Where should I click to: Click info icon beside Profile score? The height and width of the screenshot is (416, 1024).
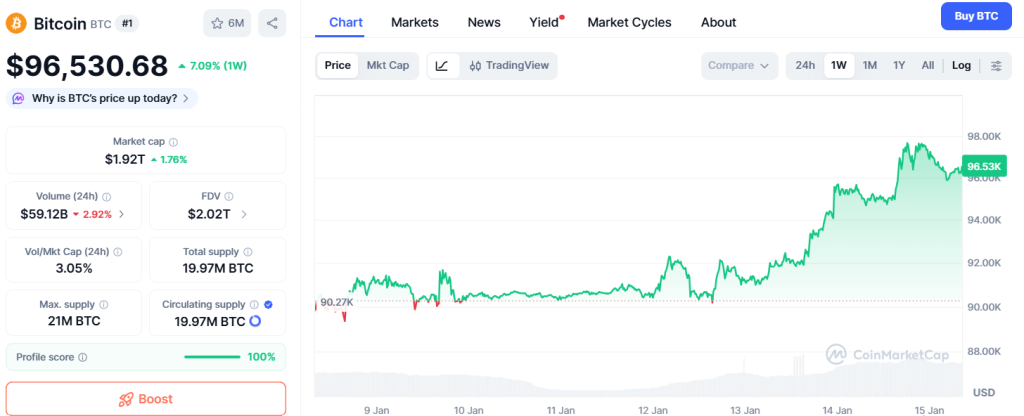point(82,357)
